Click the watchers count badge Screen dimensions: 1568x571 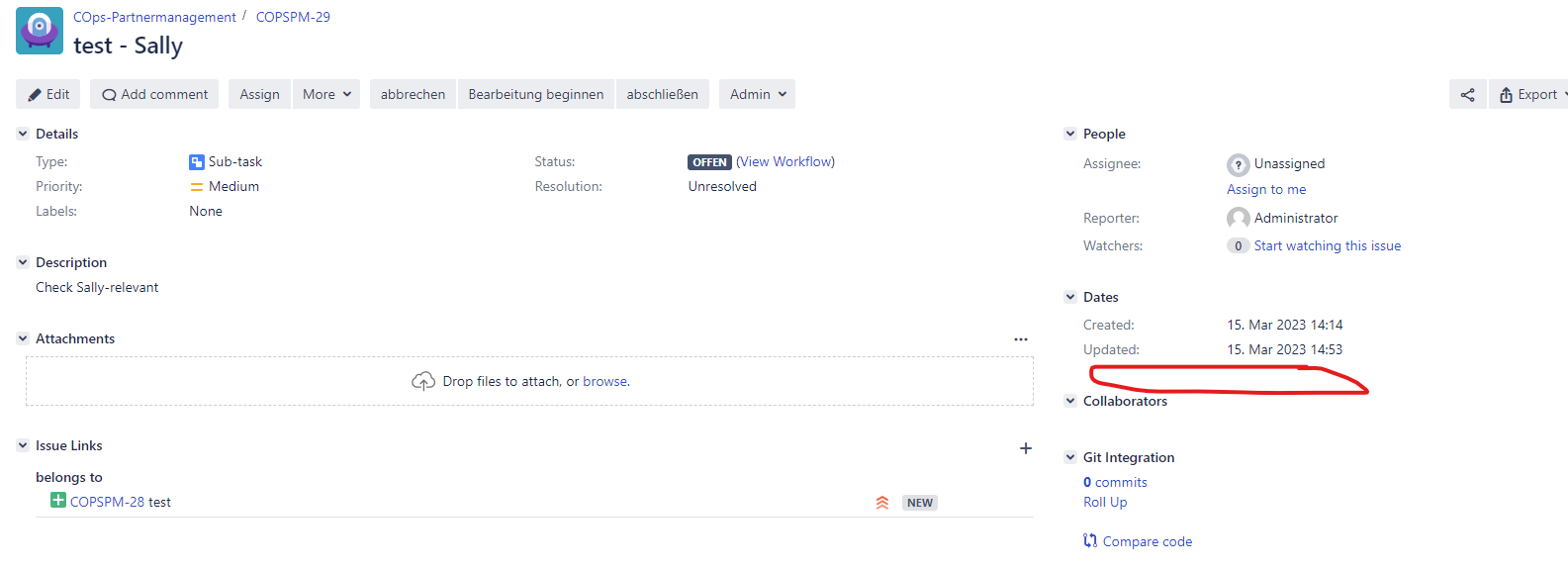coord(1238,246)
